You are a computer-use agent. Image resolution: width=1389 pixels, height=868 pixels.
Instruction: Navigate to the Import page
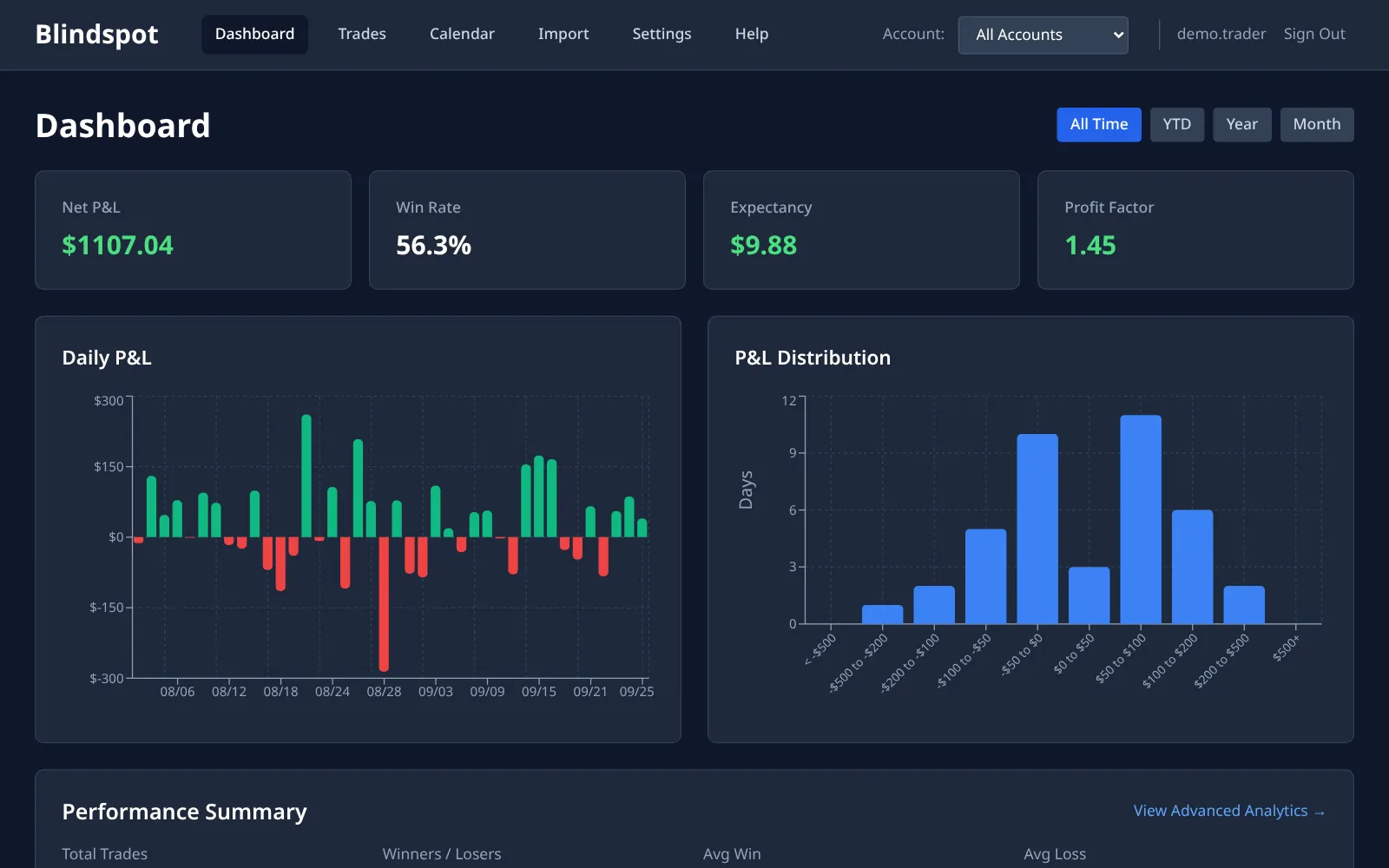563,34
